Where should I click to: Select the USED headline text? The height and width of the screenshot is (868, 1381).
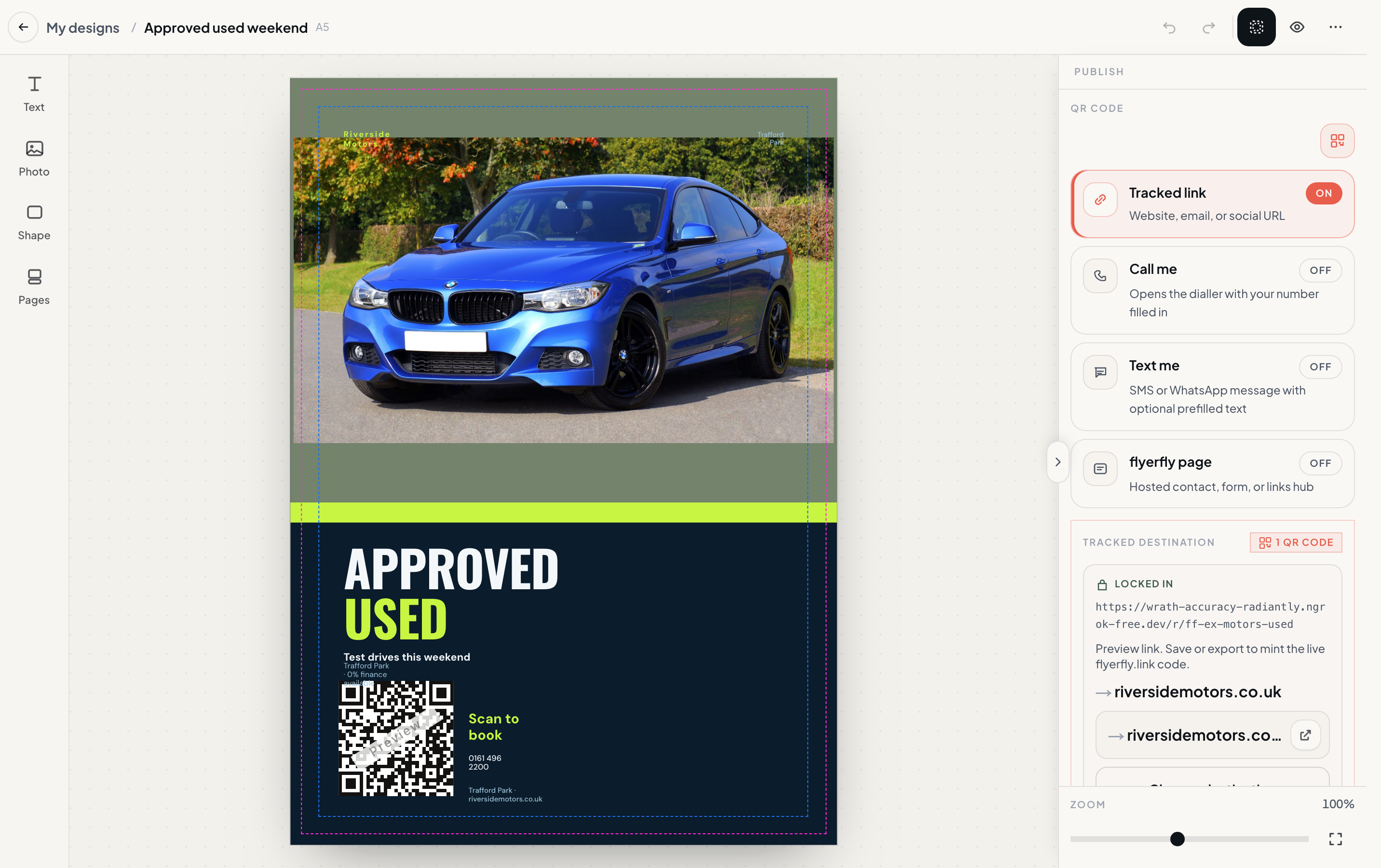point(395,619)
